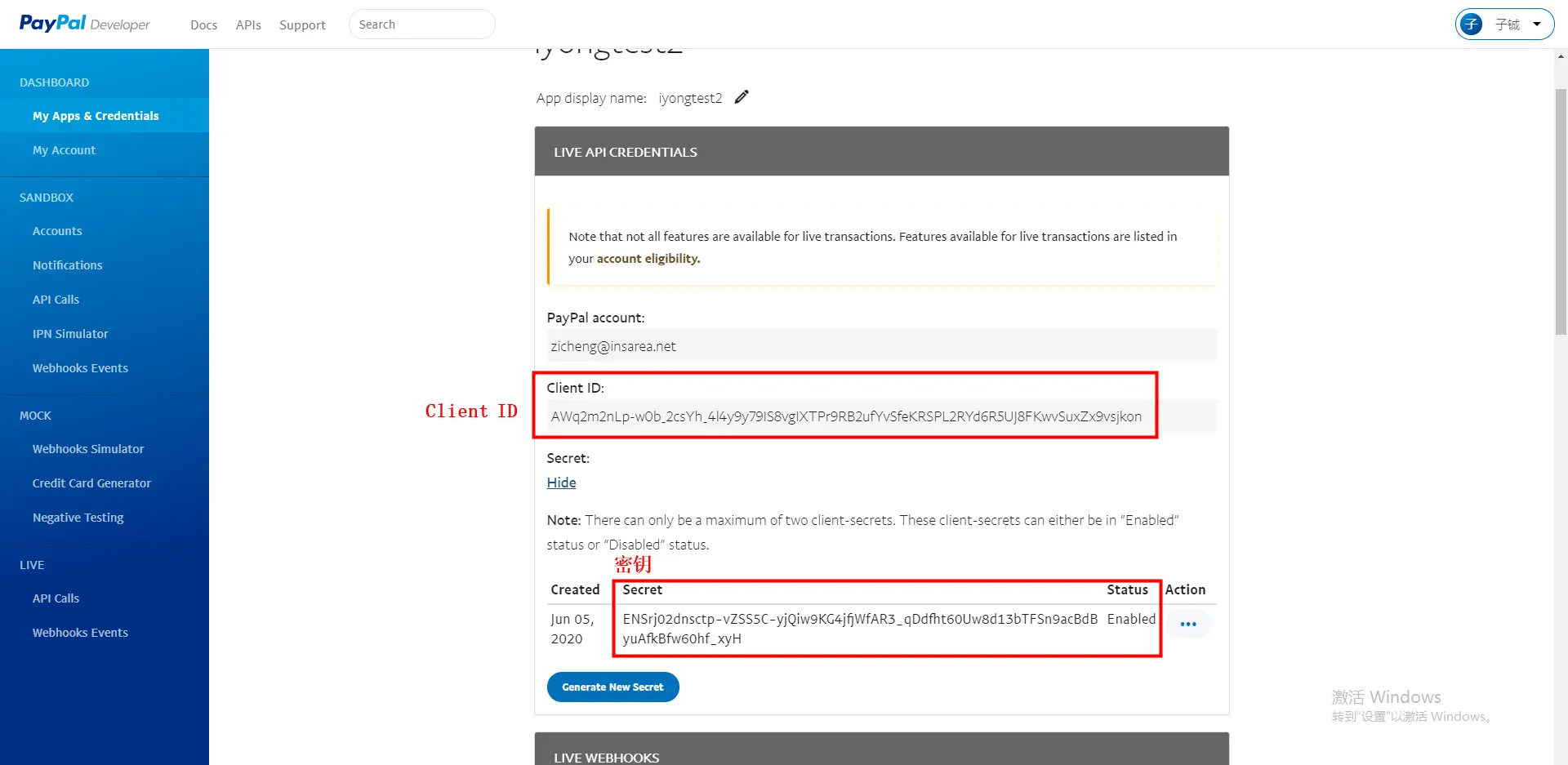Viewport: 1568px width, 765px height.
Task: Open the Support menu
Action: (x=302, y=24)
